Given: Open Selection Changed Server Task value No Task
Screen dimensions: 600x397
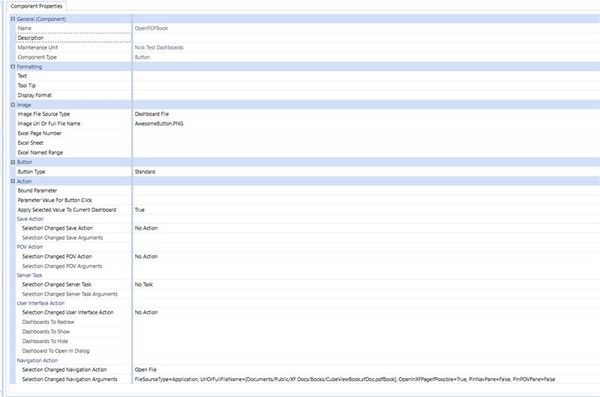Looking at the screenshot, I should (x=143, y=284).
